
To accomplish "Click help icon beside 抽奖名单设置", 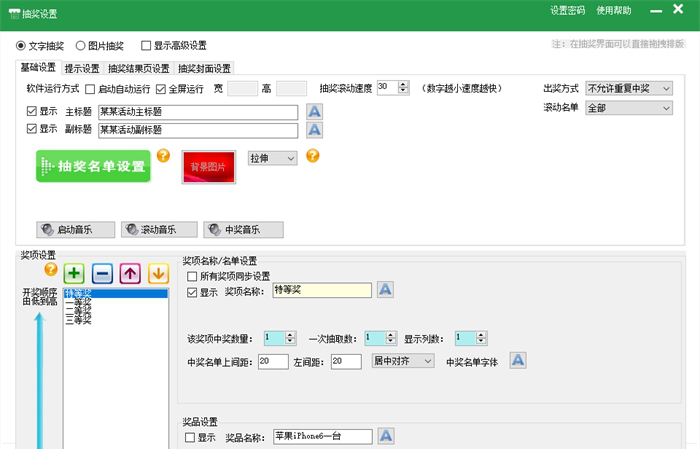I will [163, 155].
